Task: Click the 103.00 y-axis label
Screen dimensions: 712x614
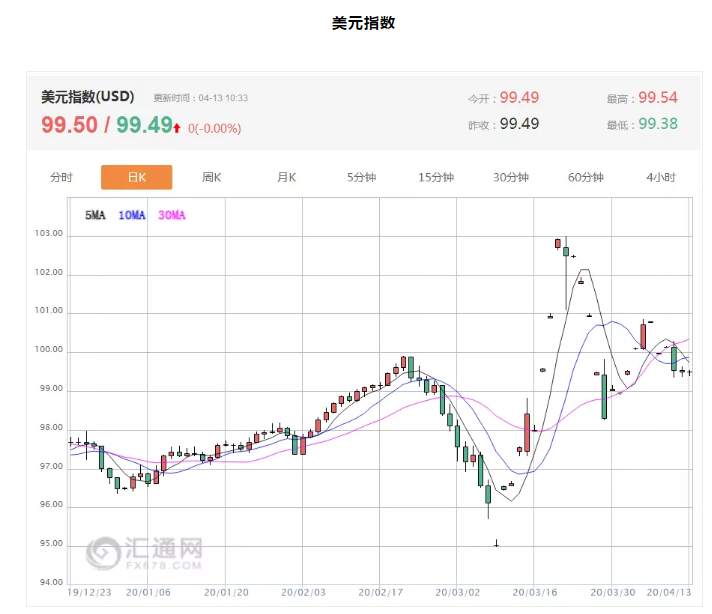Action: point(49,233)
